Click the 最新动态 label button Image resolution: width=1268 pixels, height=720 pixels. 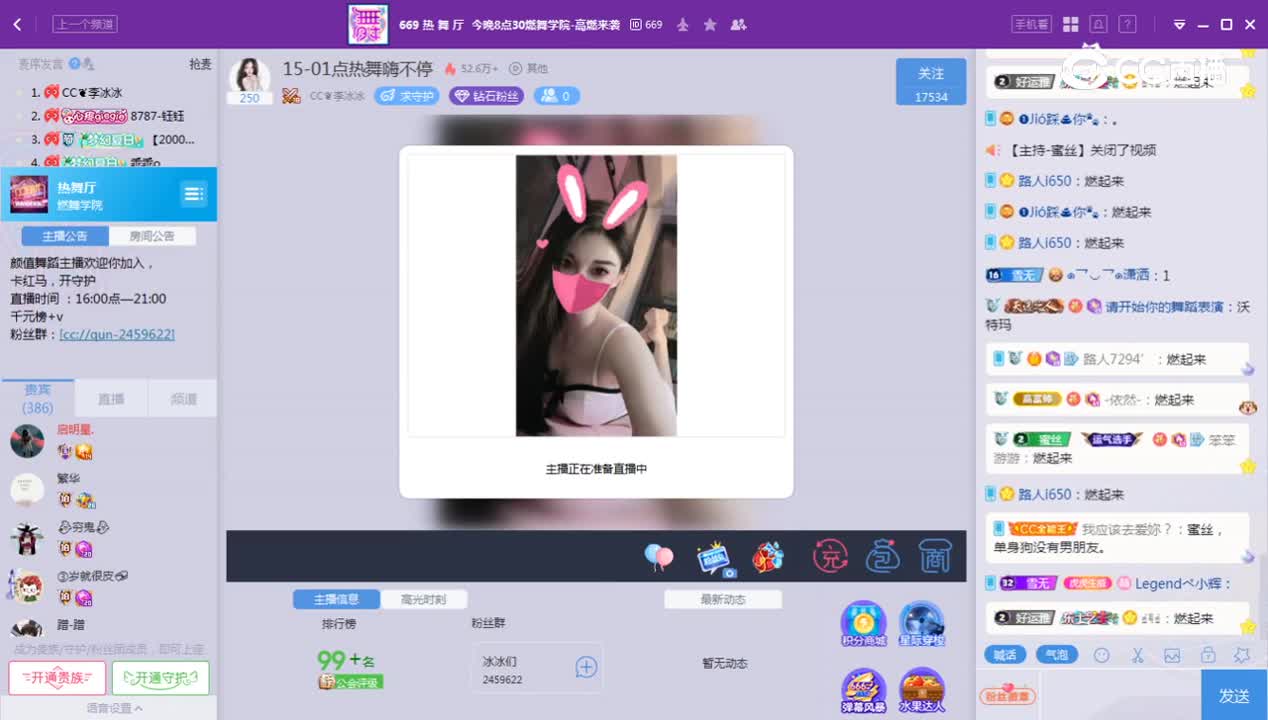[723, 599]
